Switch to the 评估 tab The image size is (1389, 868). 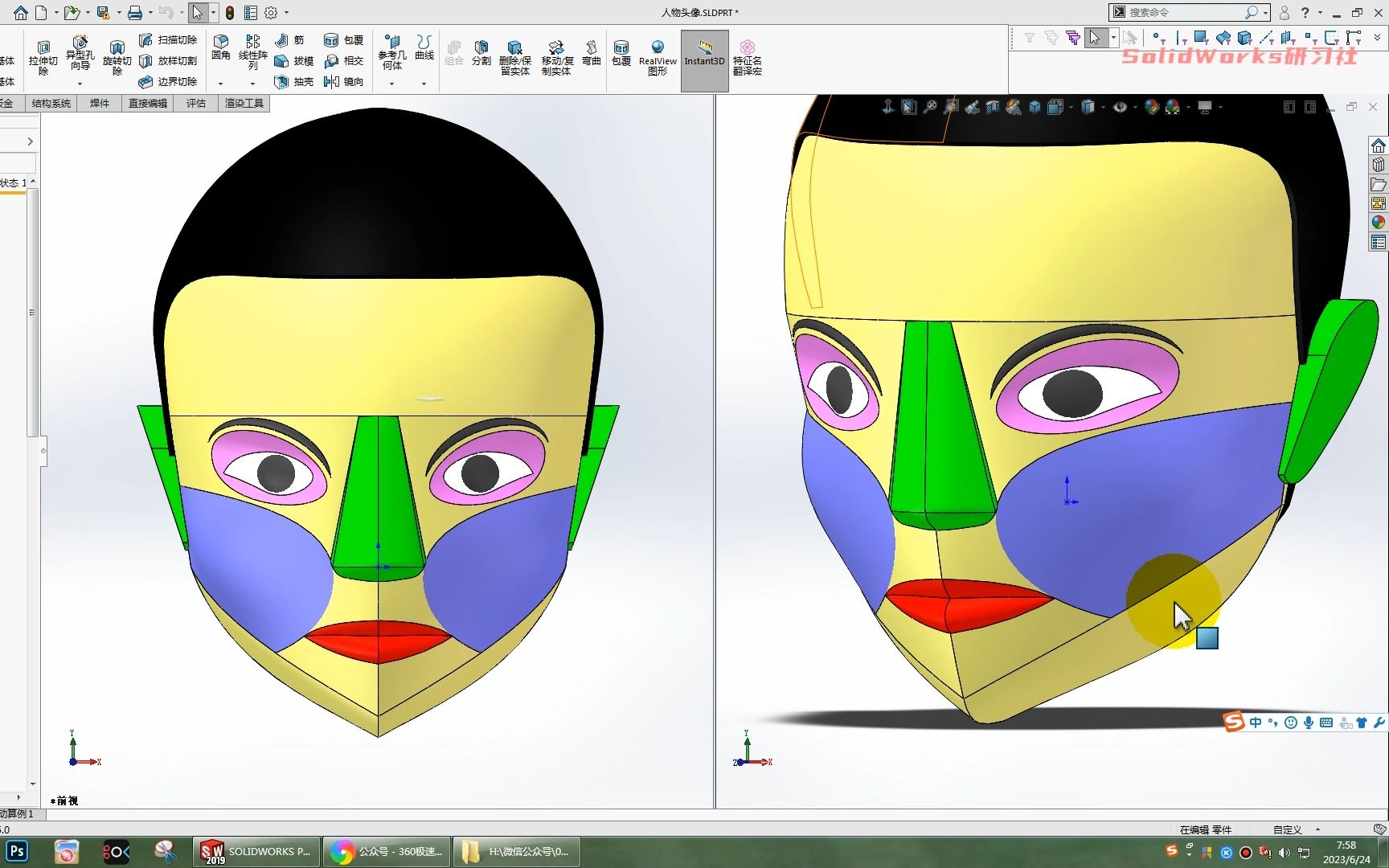click(x=196, y=103)
